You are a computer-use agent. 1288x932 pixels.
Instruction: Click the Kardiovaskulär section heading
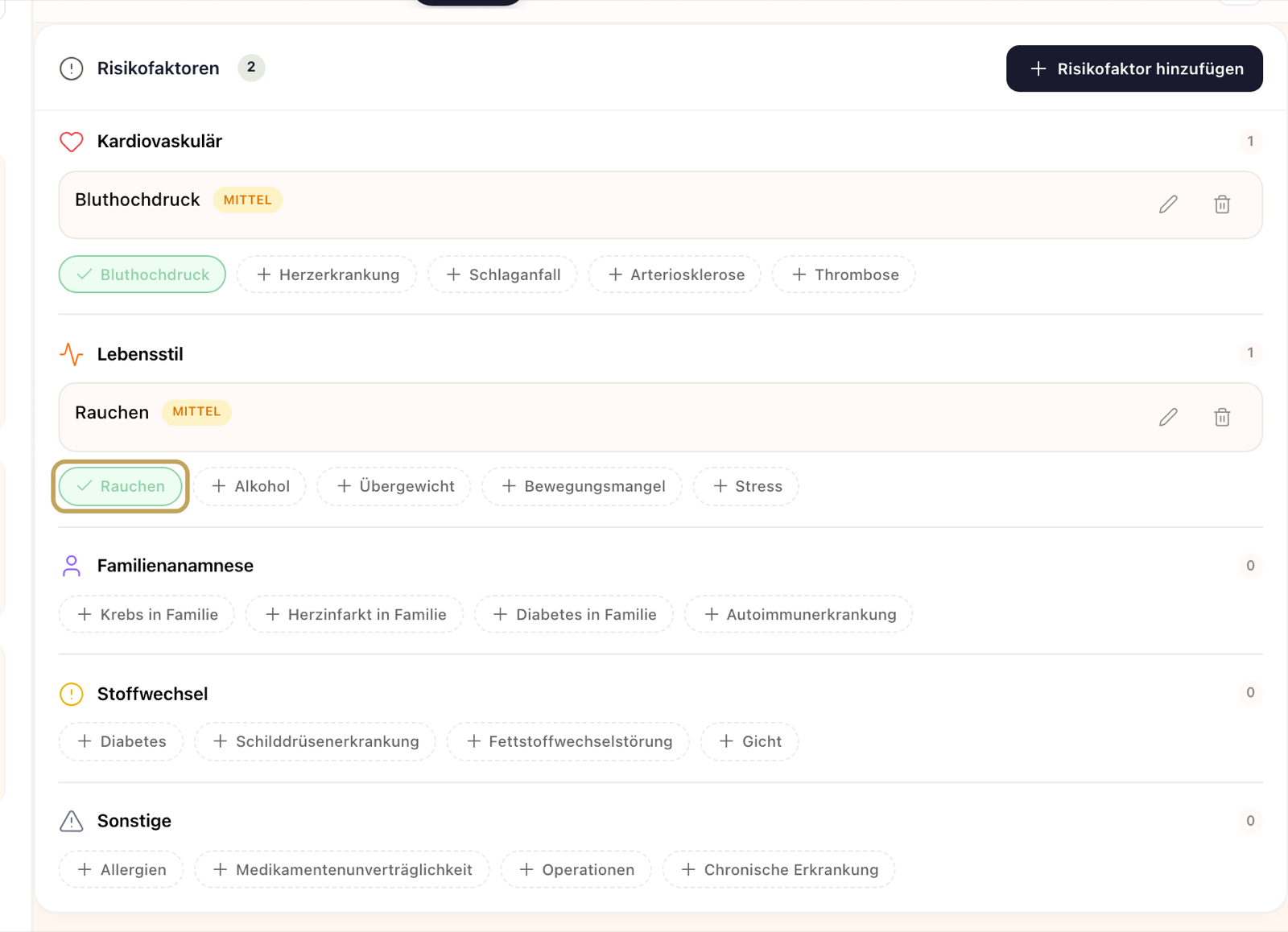pos(159,142)
